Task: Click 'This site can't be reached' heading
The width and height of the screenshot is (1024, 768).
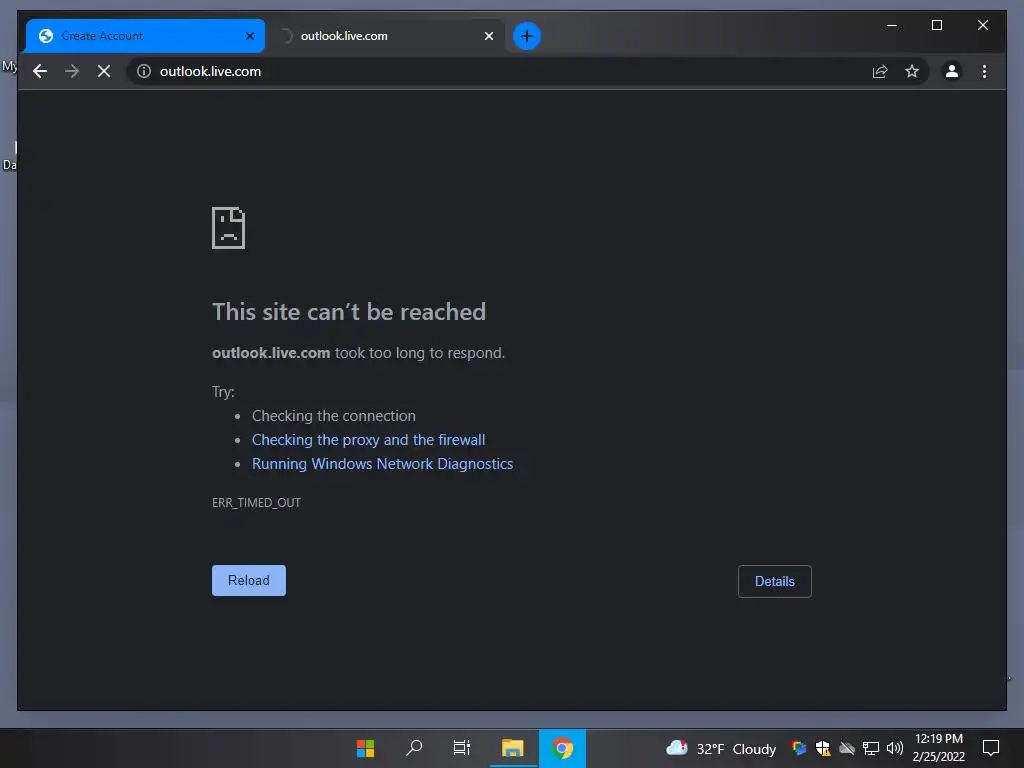Action: tap(349, 312)
